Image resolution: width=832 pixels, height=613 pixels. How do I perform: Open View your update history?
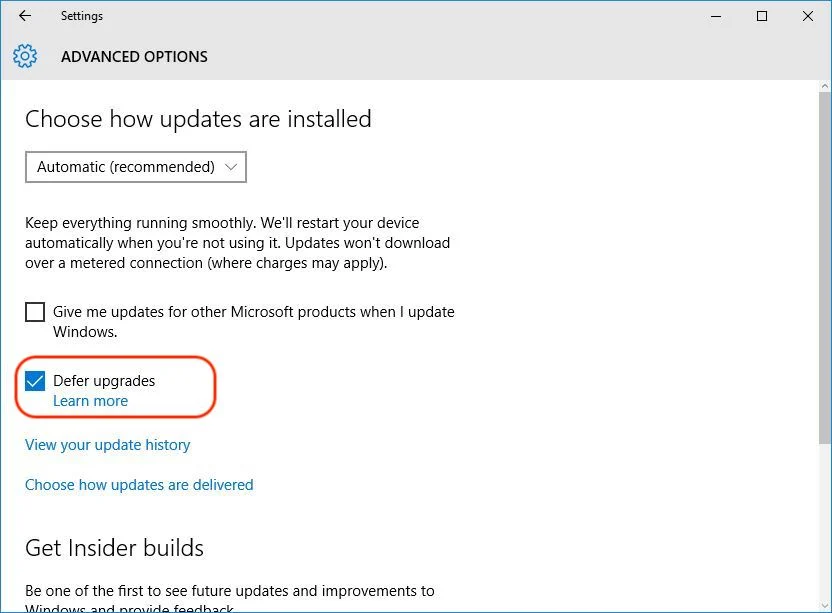tap(108, 445)
